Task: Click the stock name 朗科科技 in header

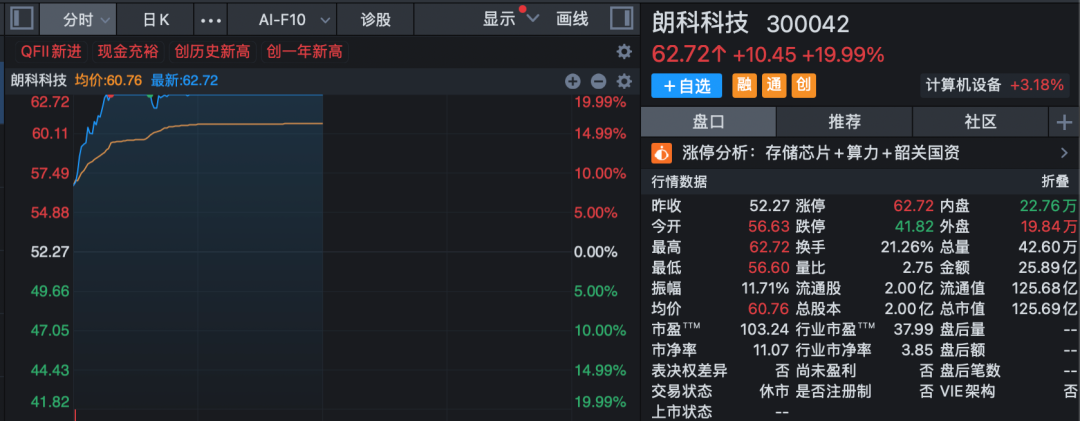Action: pos(700,23)
